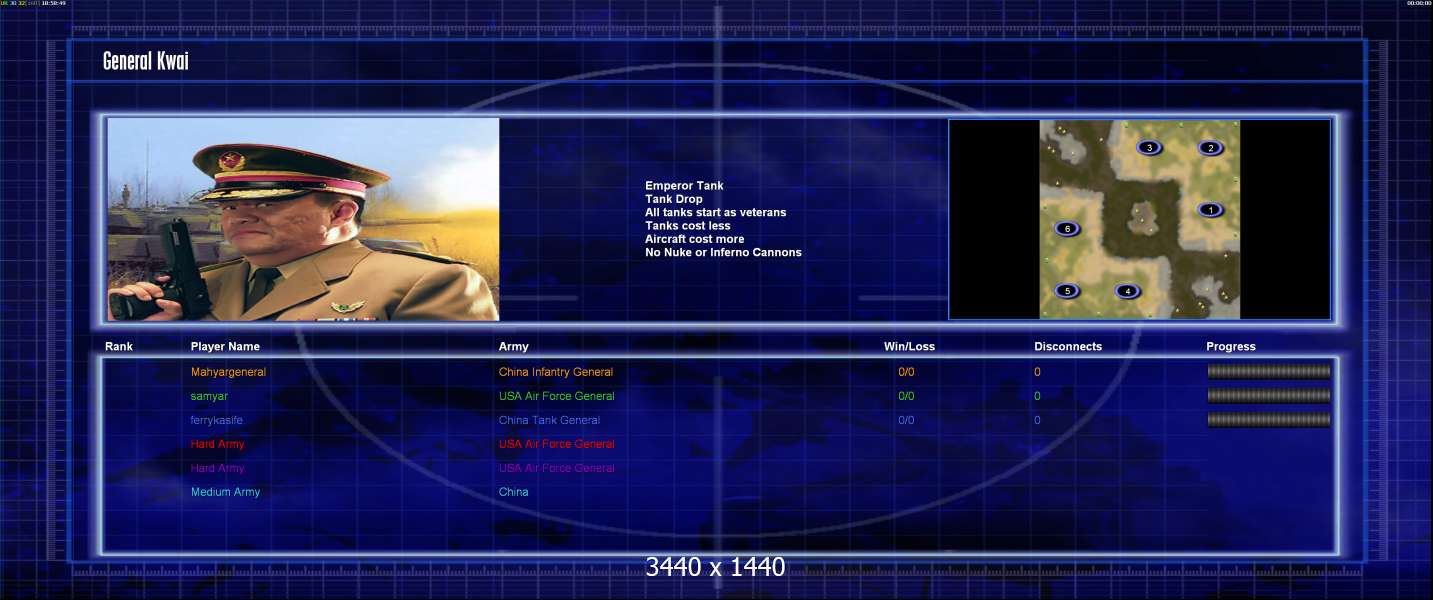The height and width of the screenshot is (600, 1433).
Task: Click the Win/Loss column header
Action: pyautogui.click(x=910, y=347)
